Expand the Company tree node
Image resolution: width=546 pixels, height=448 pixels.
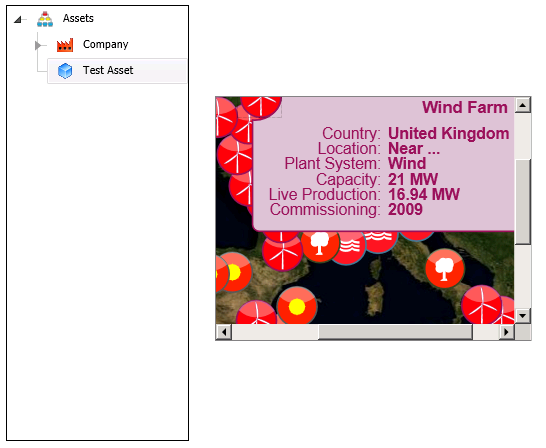coord(38,45)
